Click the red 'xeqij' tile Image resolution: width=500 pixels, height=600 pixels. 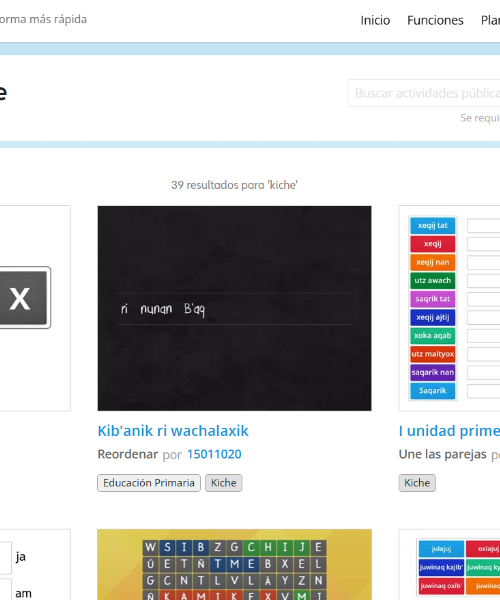pyautogui.click(x=433, y=244)
